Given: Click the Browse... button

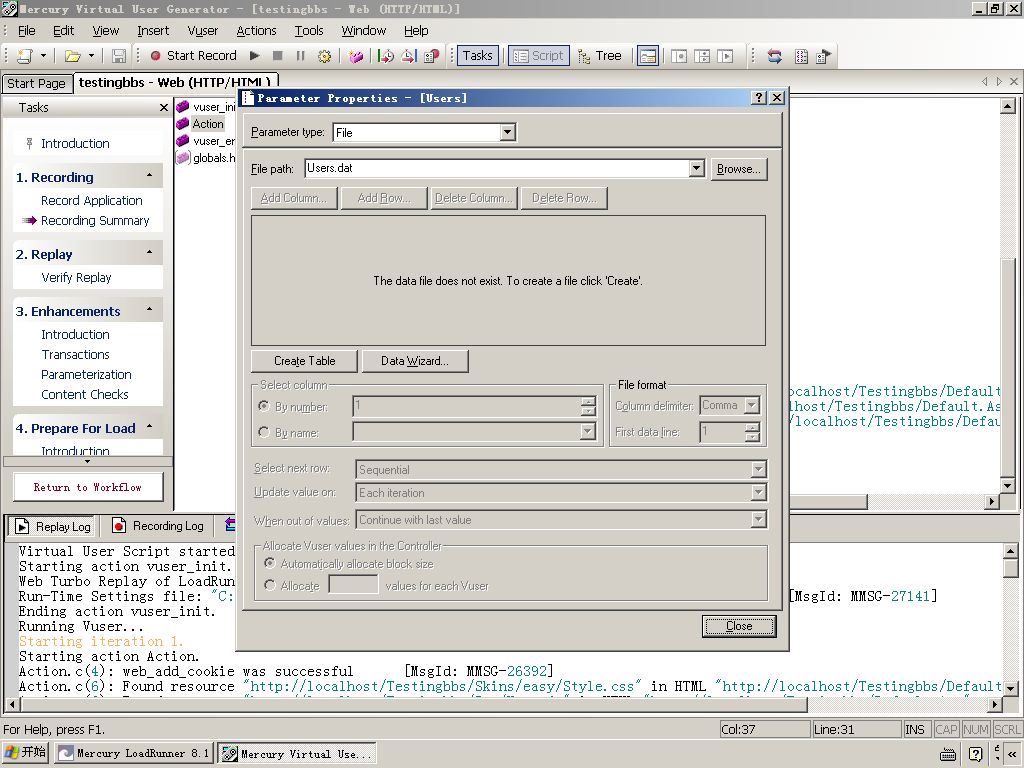Looking at the screenshot, I should point(739,169).
